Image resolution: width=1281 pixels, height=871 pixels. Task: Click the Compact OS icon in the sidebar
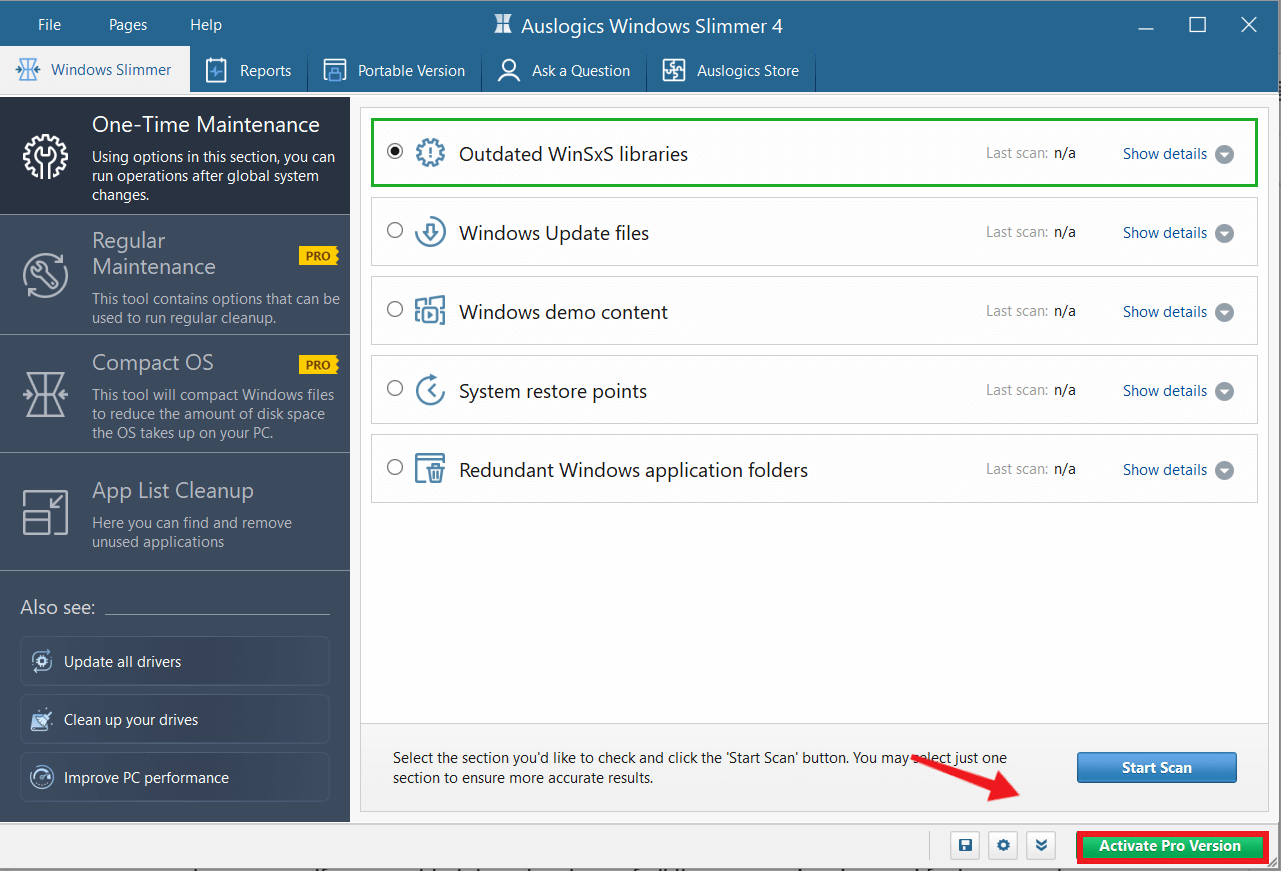45,393
